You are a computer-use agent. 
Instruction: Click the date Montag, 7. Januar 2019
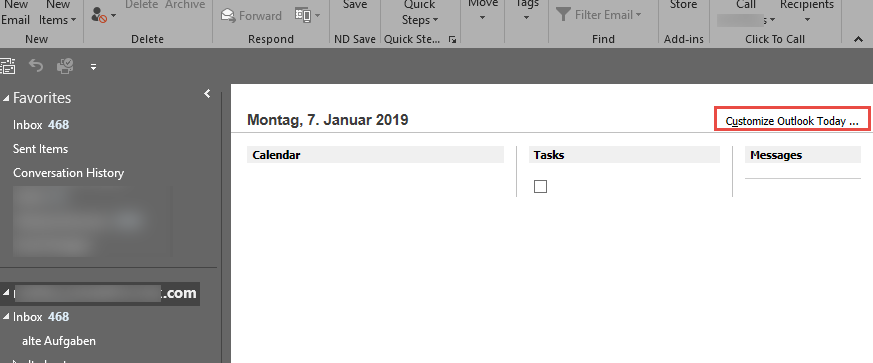tap(327, 120)
